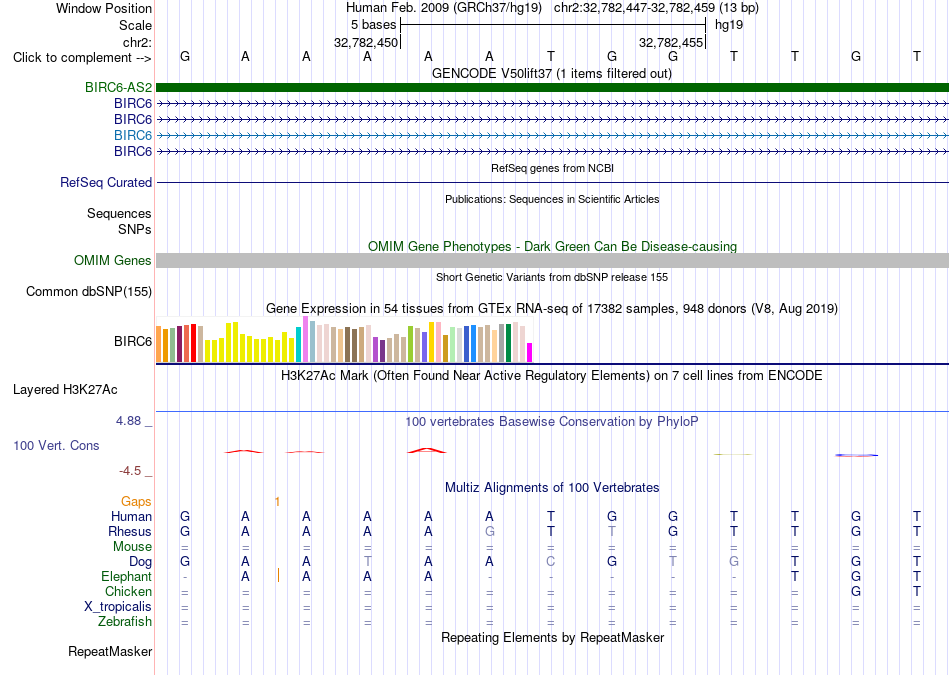Select the X_tropicalis species label
Image resolution: width=950 pixels, height=675 pixels.
[118, 607]
